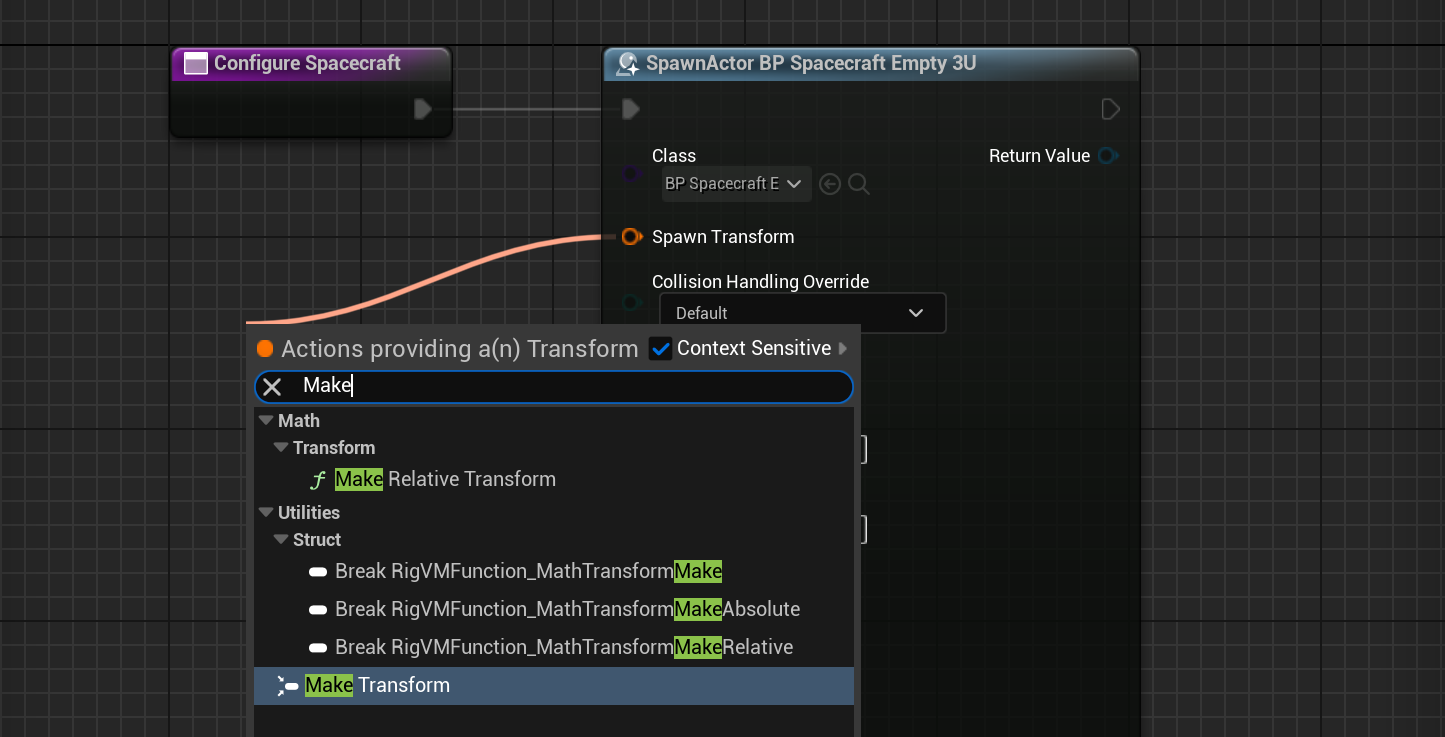The image size is (1445, 737).
Task: Browse to Class asset with magnifier icon
Action: click(858, 184)
